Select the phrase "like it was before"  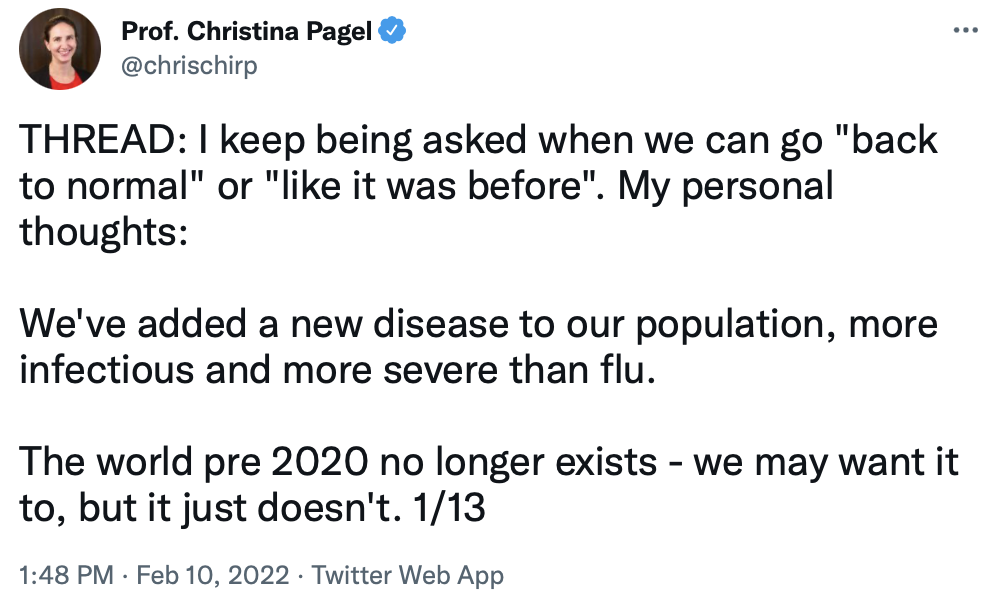420,187
